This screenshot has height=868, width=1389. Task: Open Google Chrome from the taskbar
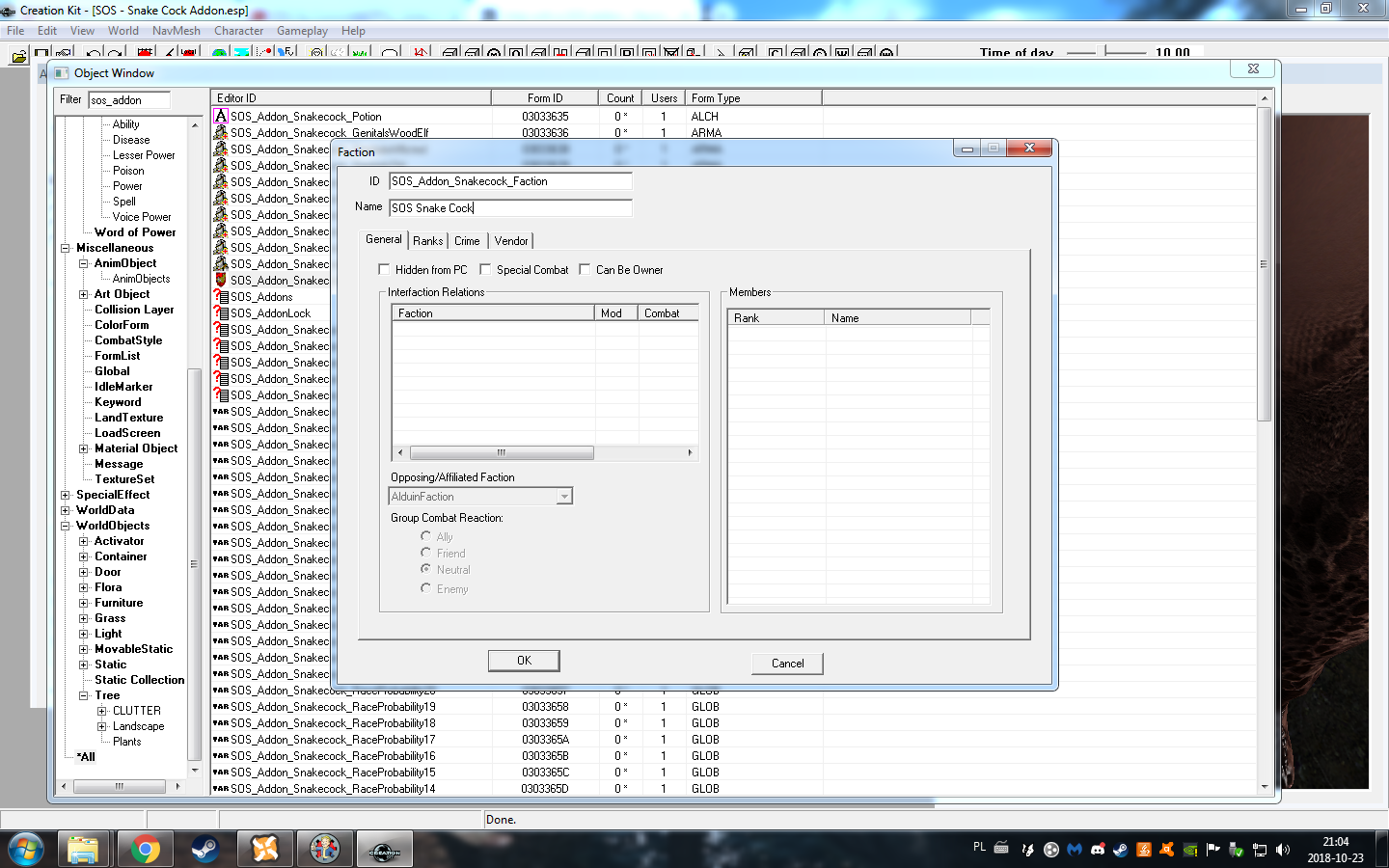pos(146,850)
